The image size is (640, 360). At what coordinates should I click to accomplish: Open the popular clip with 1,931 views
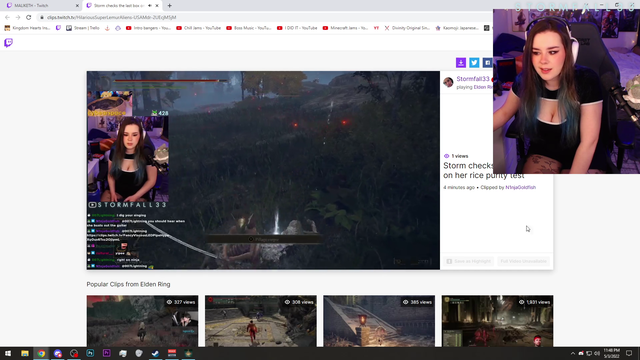498,321
